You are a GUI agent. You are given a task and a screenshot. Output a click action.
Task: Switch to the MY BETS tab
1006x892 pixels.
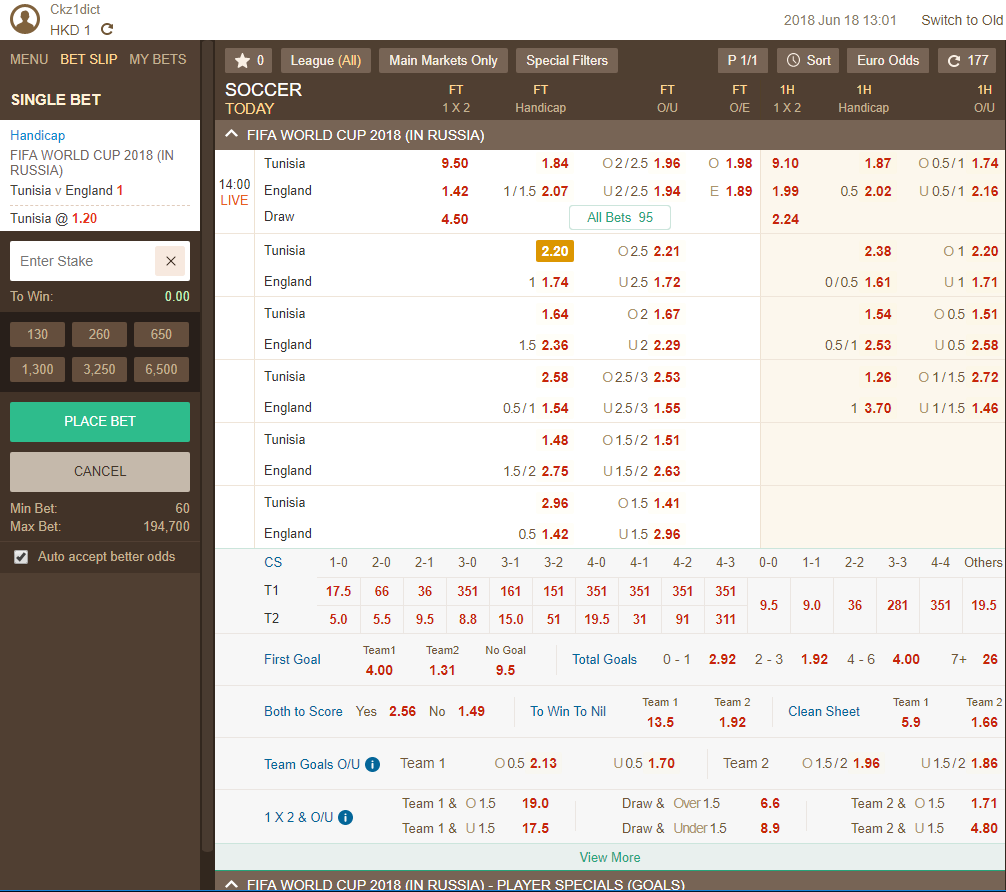158,59
